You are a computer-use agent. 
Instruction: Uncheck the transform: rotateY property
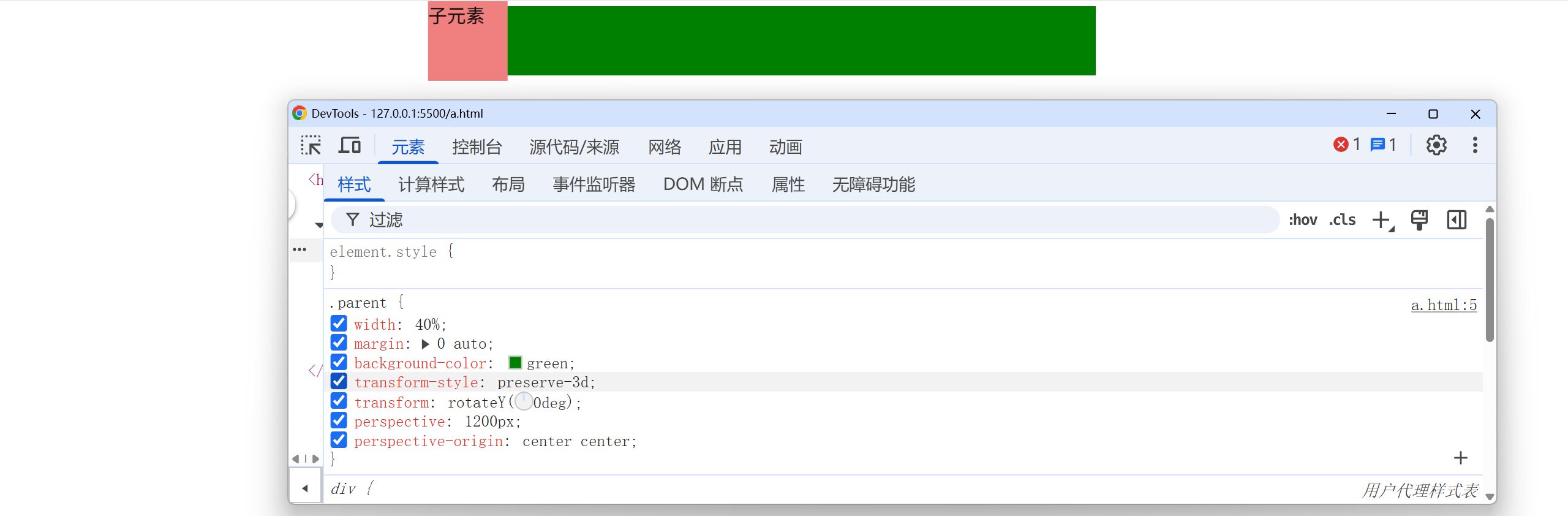coord(339,401)
